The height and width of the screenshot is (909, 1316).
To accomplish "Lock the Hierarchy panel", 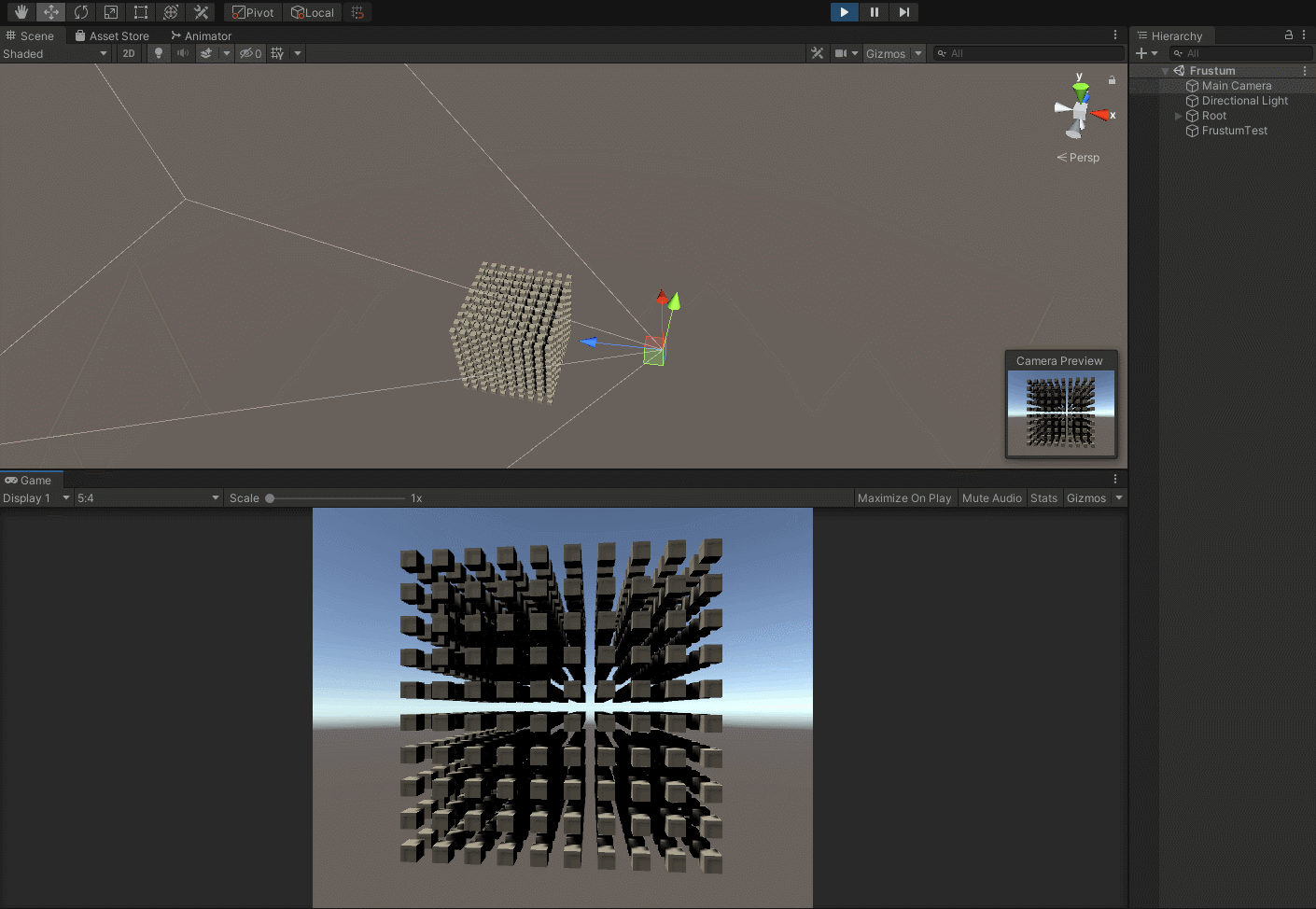I will click(1289, 35).
